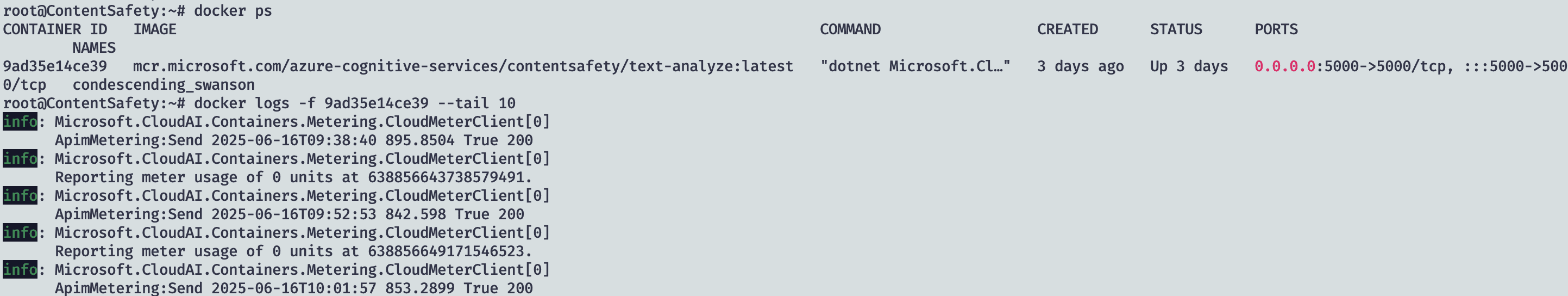
Task: Click the ApimMetering:Send 09:38:40 log line
Action: coord(293,140)
